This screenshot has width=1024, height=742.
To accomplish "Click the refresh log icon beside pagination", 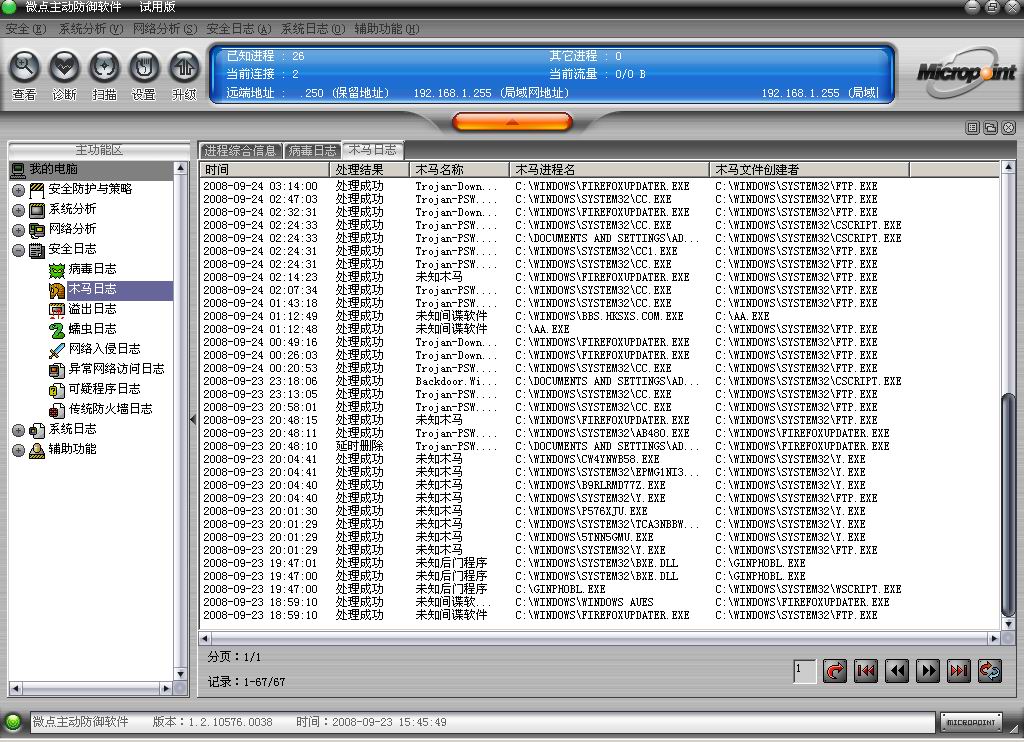I will coord(989,671).
